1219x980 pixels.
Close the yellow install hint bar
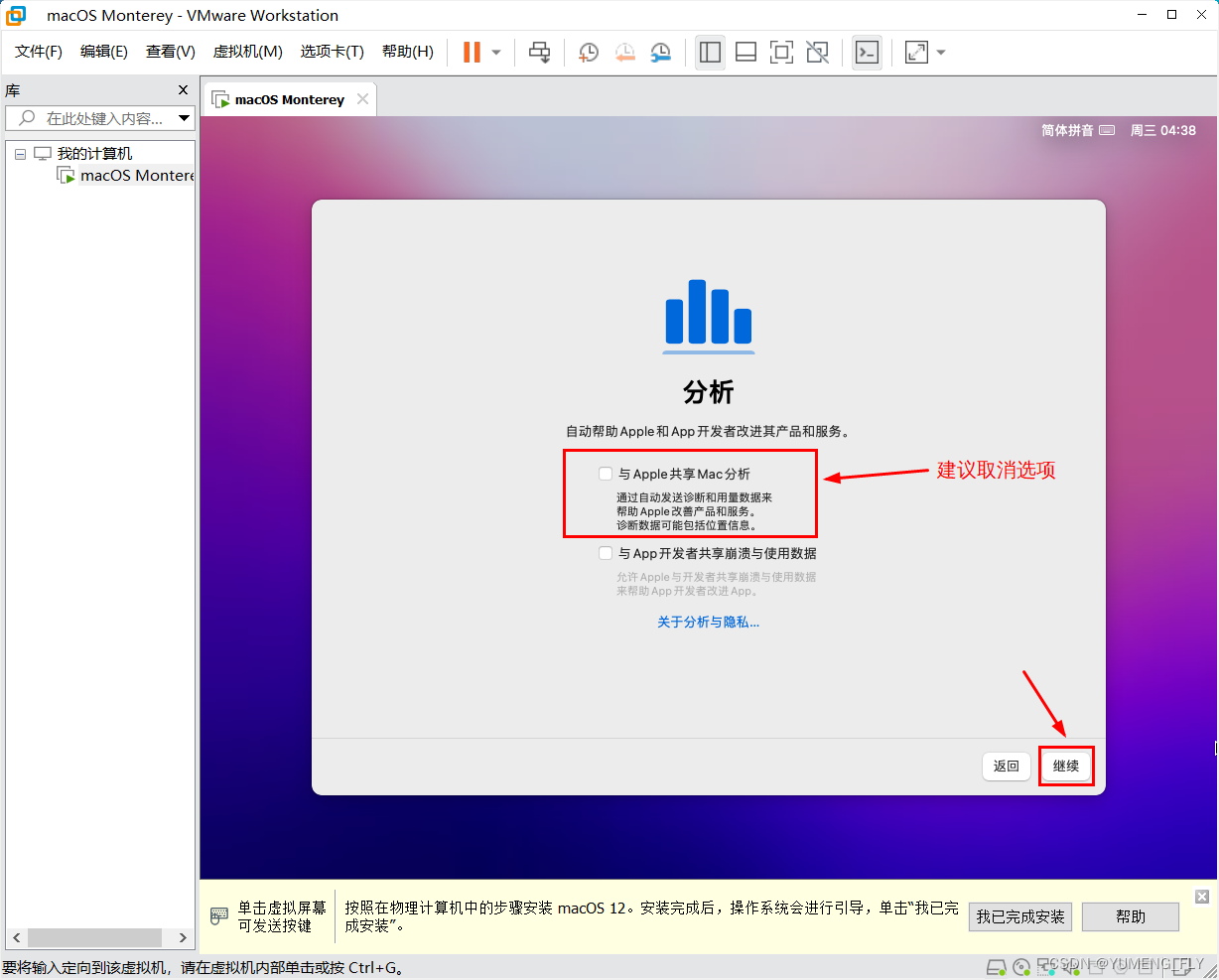[1202, 897]
